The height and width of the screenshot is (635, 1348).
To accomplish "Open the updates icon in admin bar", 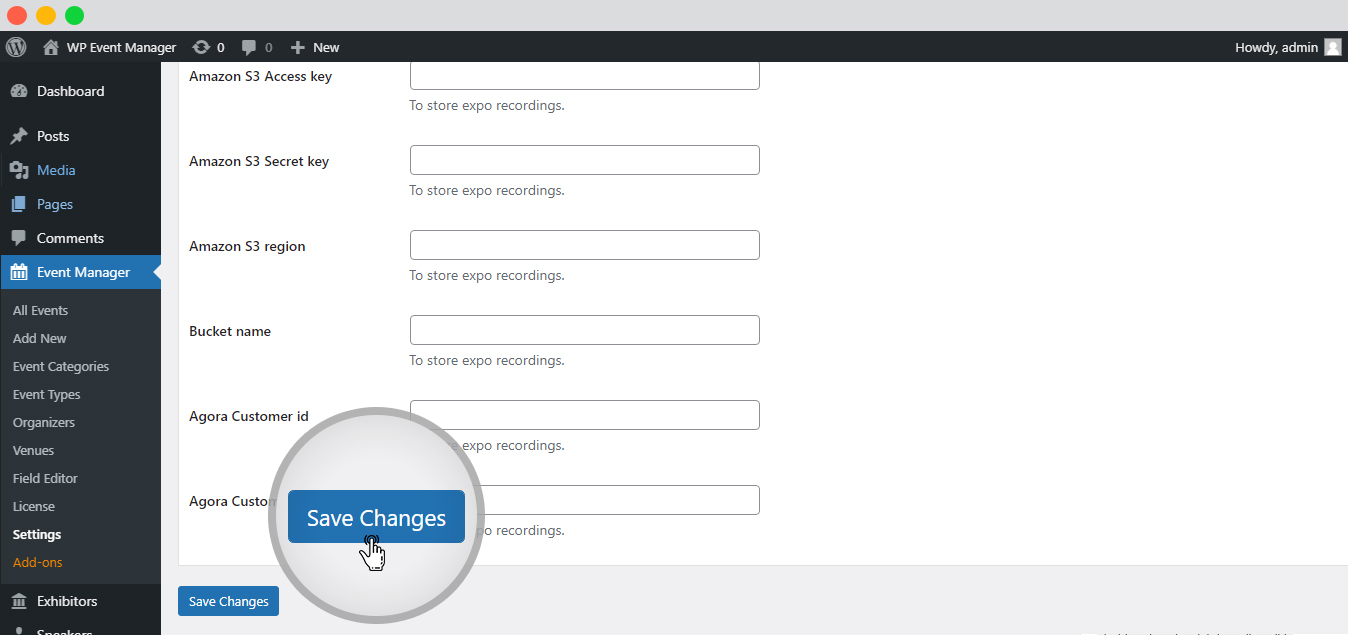I will [x=201, y=47].
